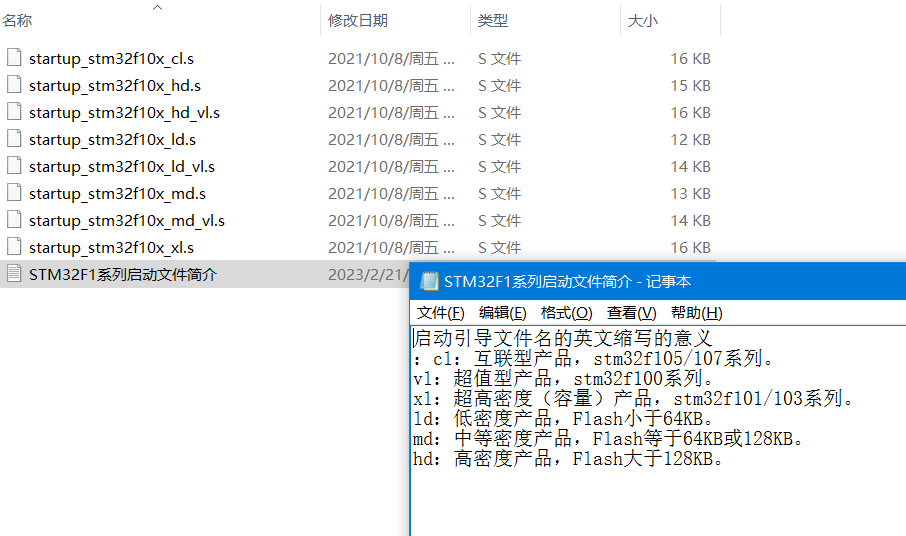Click the 16 KB size of startup_stm32f10x_cl.s

point(690,59)
